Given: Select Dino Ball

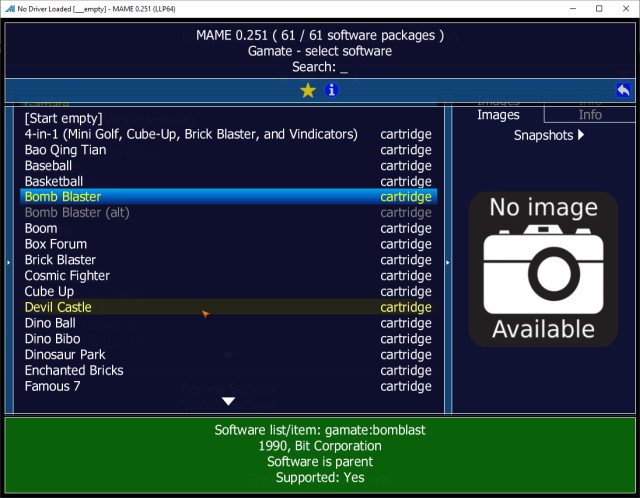Looking at the screenshot, I should (x=229, y=323).
